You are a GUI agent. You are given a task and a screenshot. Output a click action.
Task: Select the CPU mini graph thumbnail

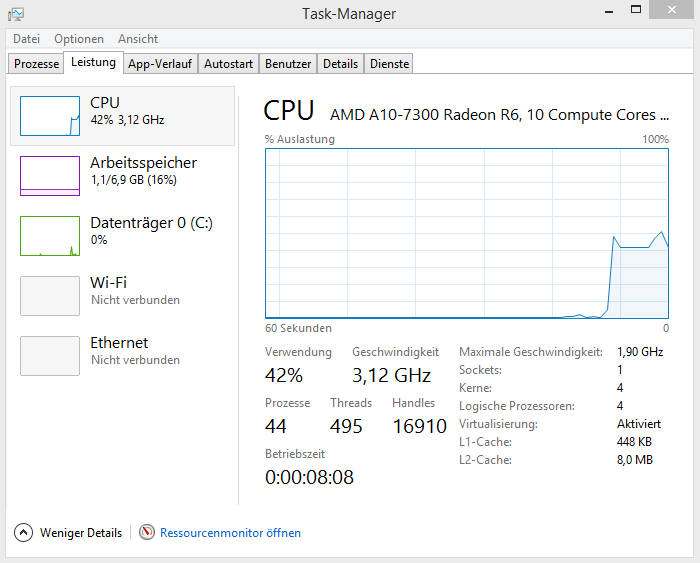pos(50,116)
